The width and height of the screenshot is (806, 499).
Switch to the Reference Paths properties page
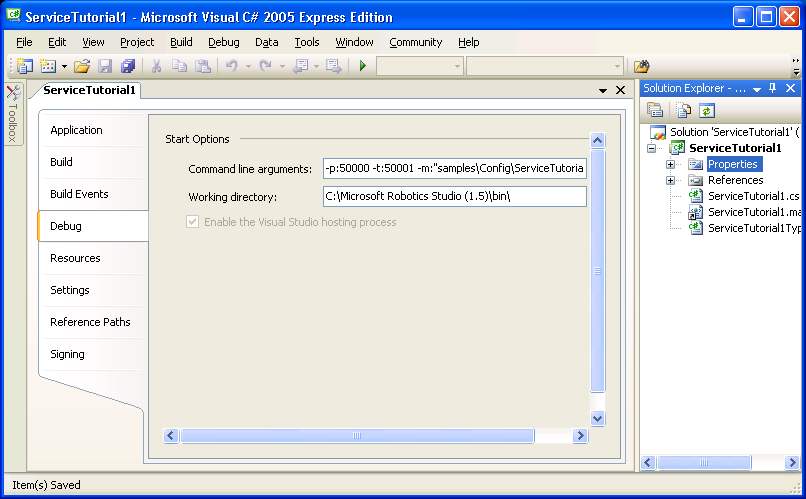click(90, 322)
